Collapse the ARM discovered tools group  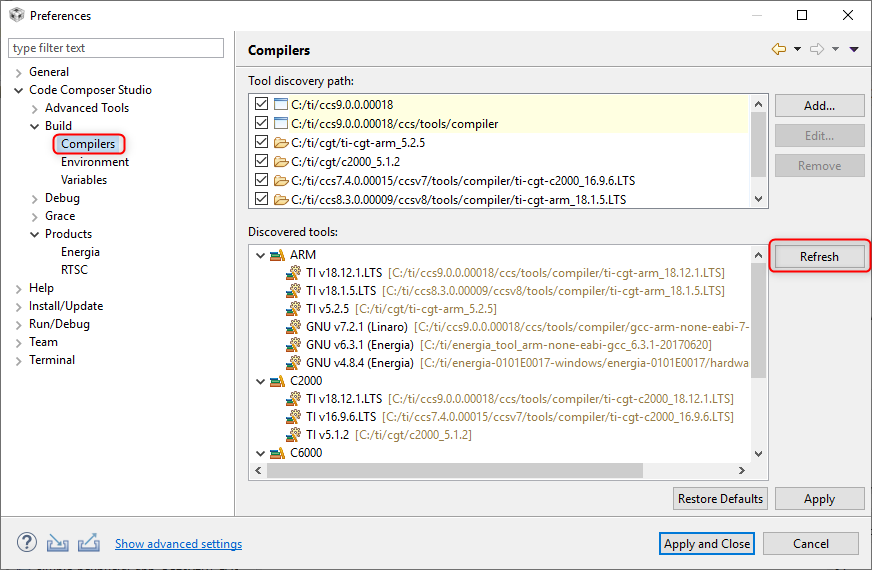[x=260, y=255]
